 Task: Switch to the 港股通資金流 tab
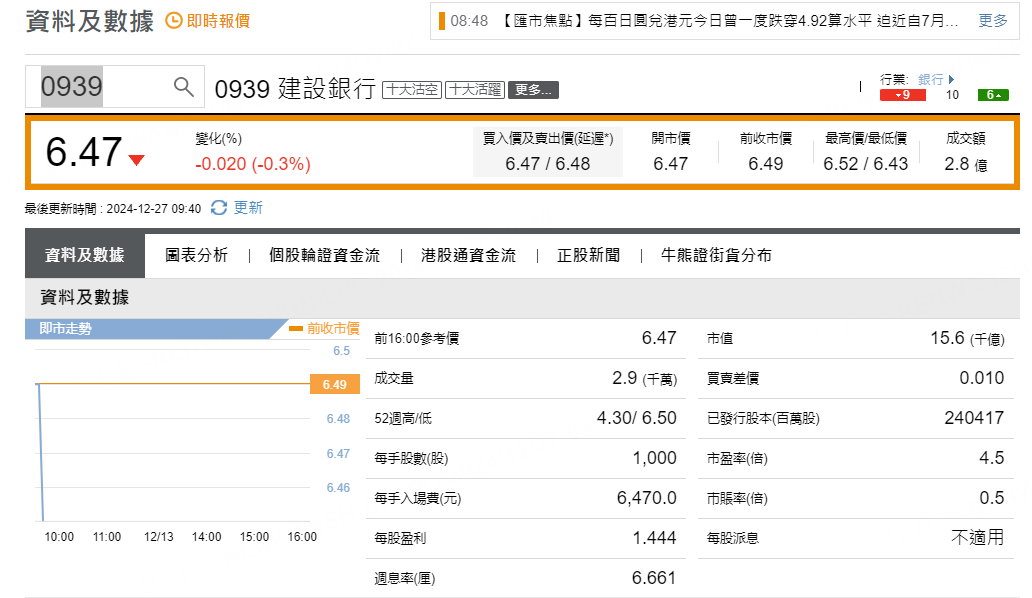click(x=469, y=255)
